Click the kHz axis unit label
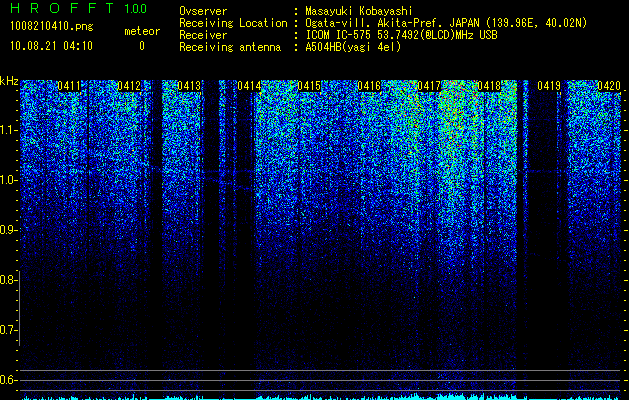Viewport: 629px width, 400px height. click(x=9, y=81)
